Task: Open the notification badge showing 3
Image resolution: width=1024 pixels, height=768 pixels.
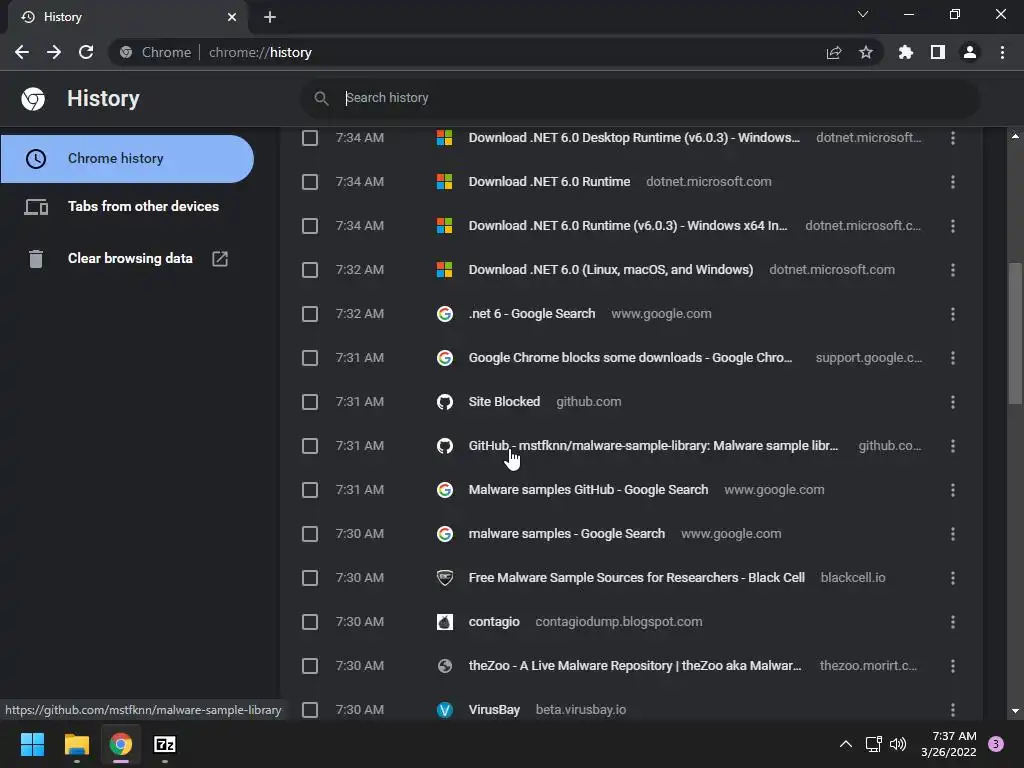Action: (x=996, y=744)
